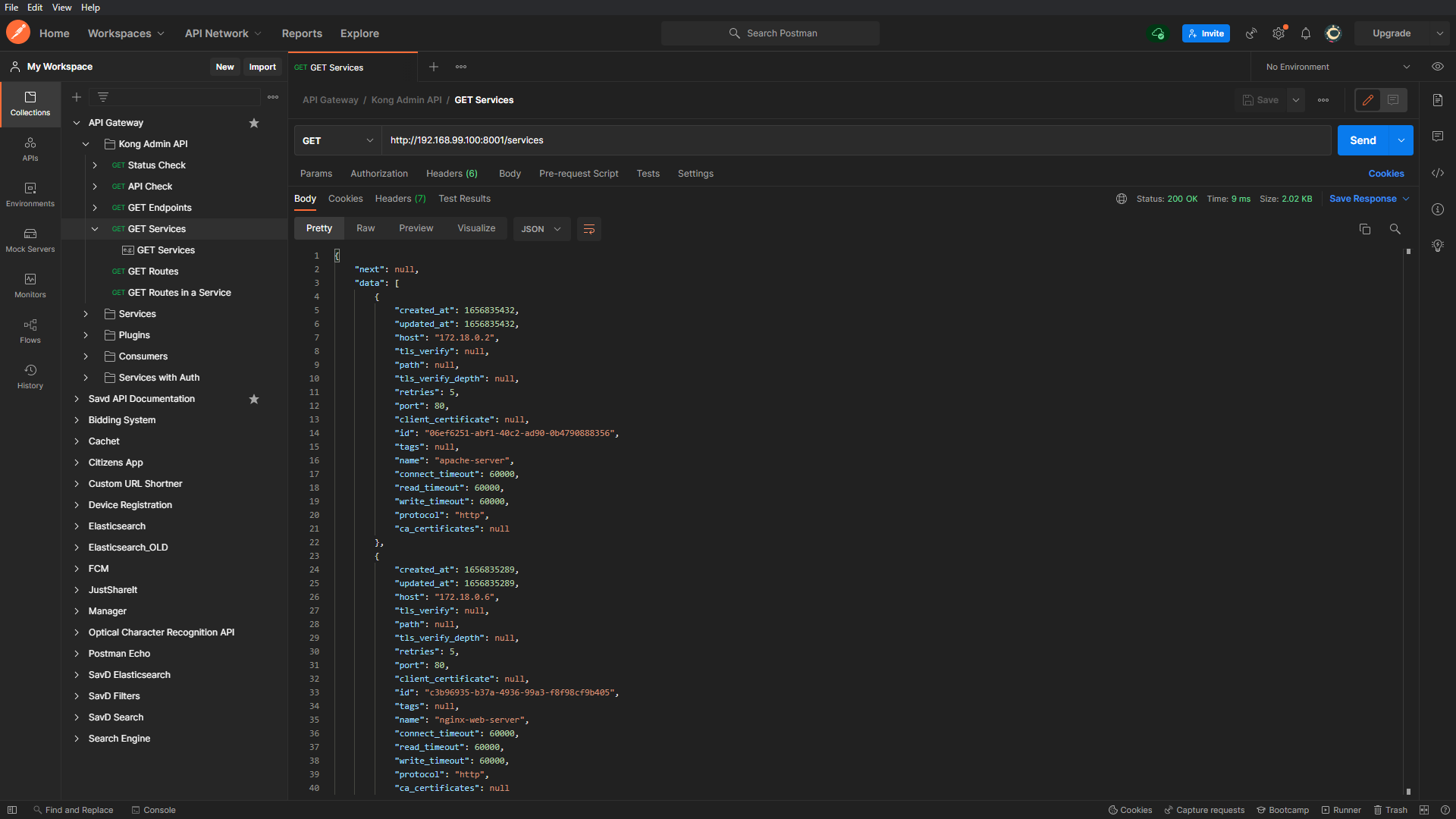Open the Monitors sidebar panel
Screen dimensions: 1456x819
(30, 285)
